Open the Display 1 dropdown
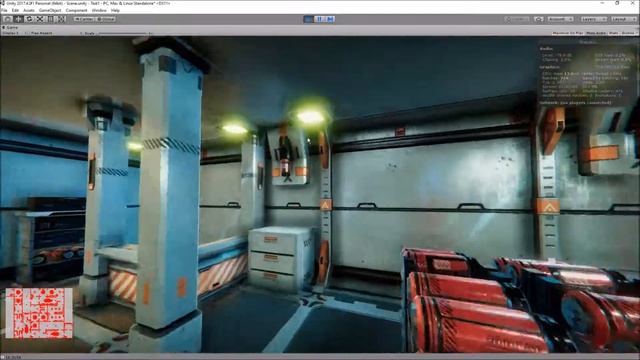The image size is (640, 360). [x=11, y=33]
